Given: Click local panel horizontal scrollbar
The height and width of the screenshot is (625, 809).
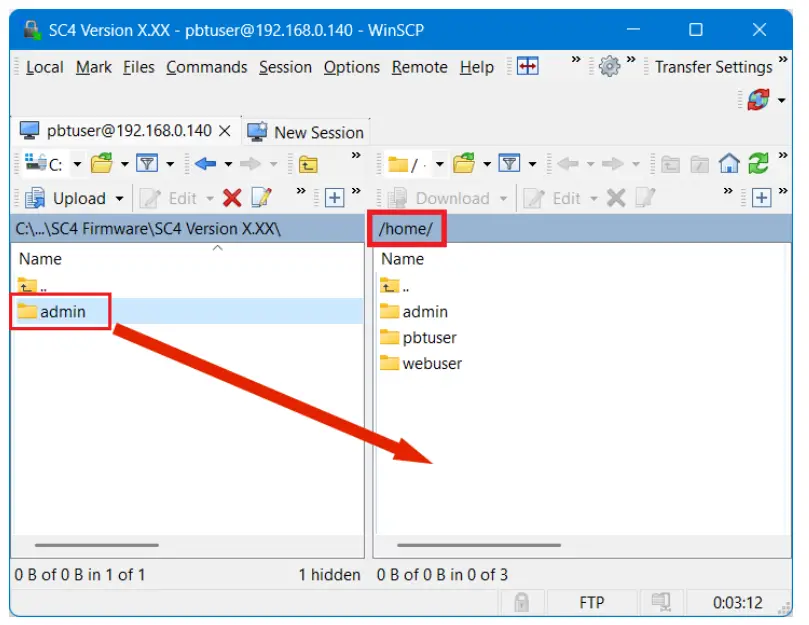Looking at the screenshot, I should 96,545.
